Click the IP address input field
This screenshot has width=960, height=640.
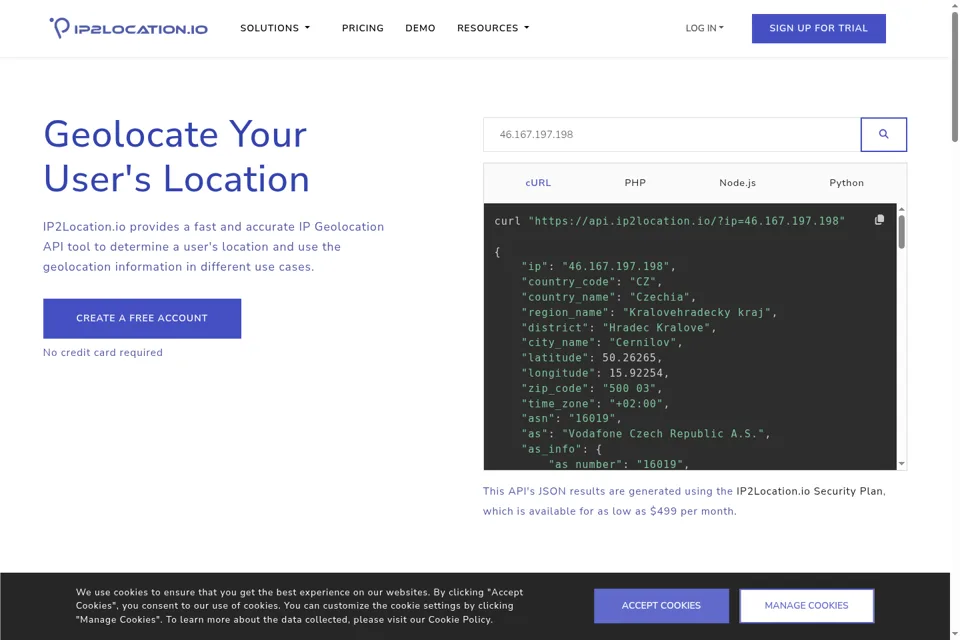click(x=672, y=134)
